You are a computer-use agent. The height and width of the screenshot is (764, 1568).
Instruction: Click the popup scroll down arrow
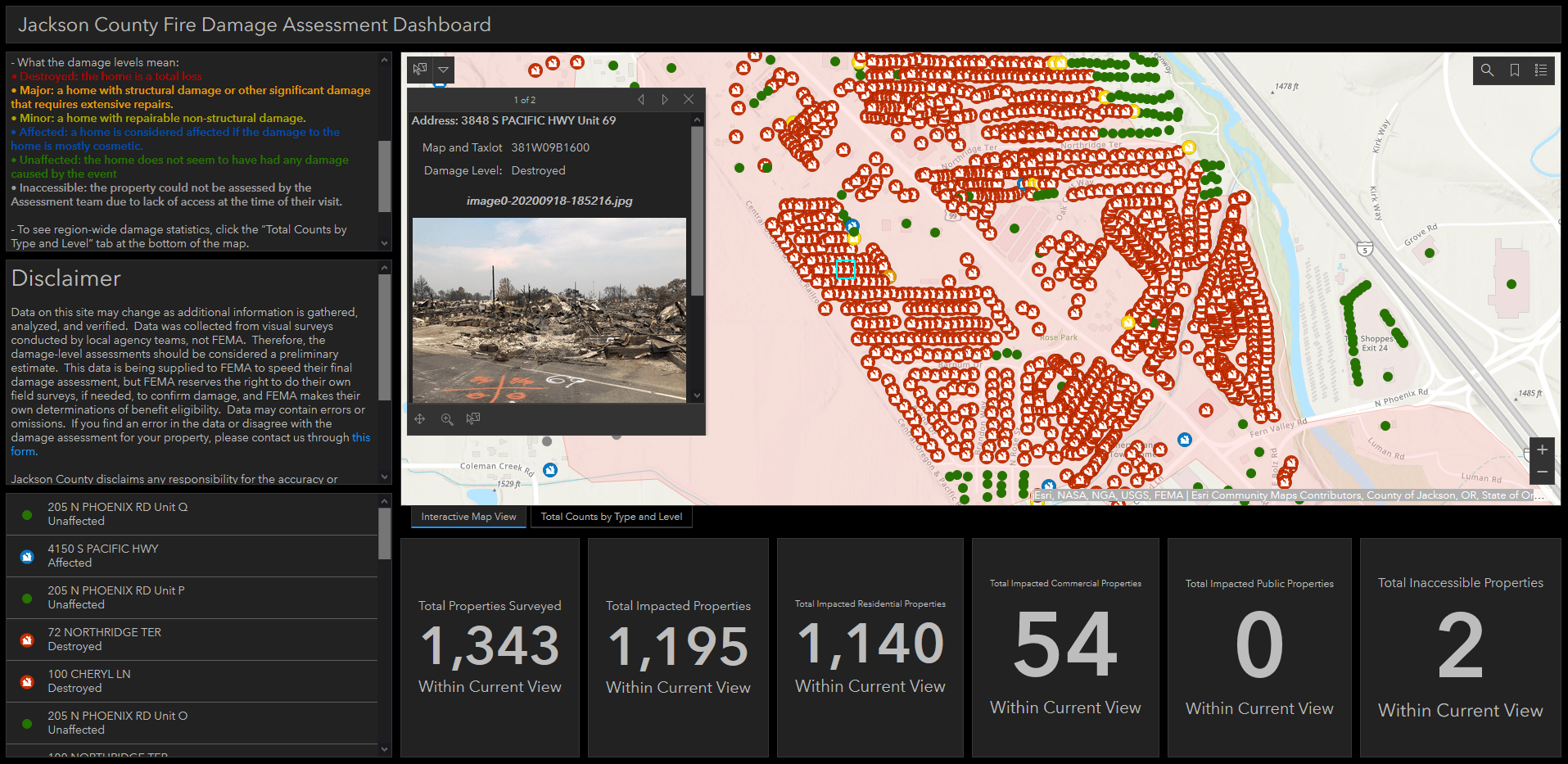(x=698, y=396)
